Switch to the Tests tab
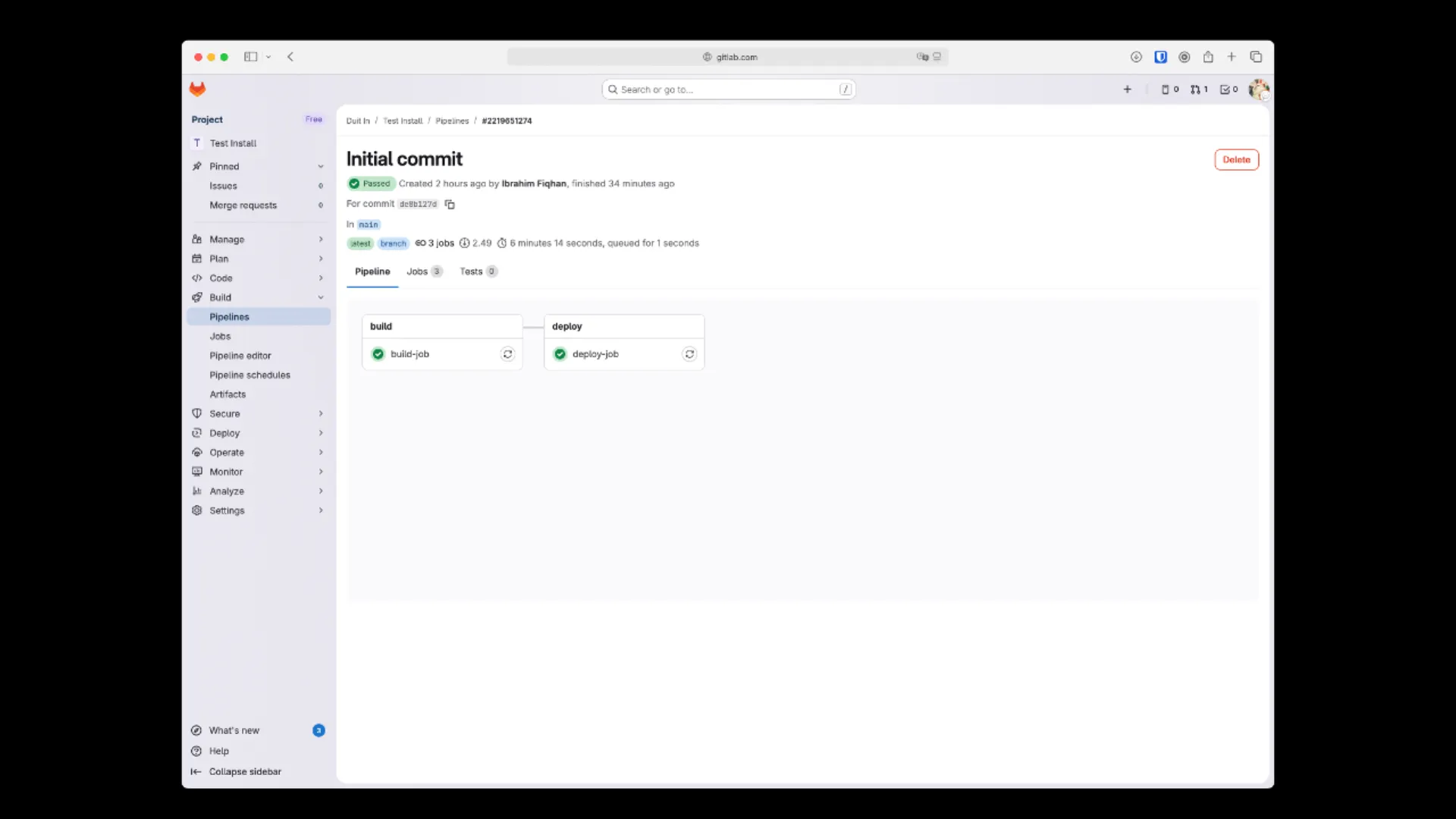Viewport: 1456px width, 819px height. 478,271
